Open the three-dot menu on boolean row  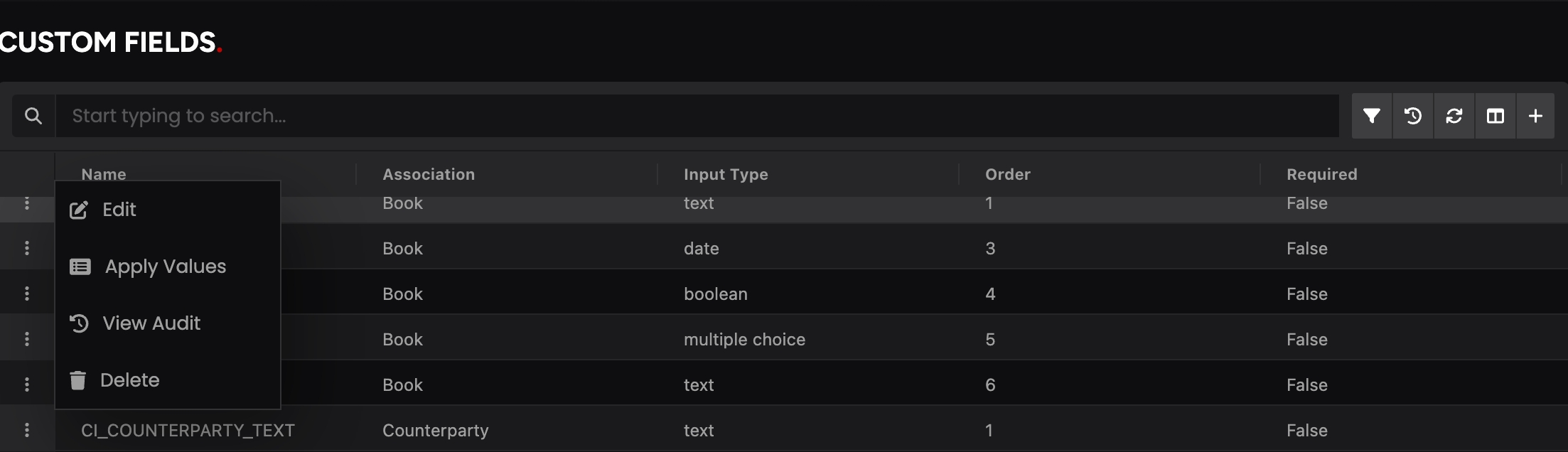27,294
